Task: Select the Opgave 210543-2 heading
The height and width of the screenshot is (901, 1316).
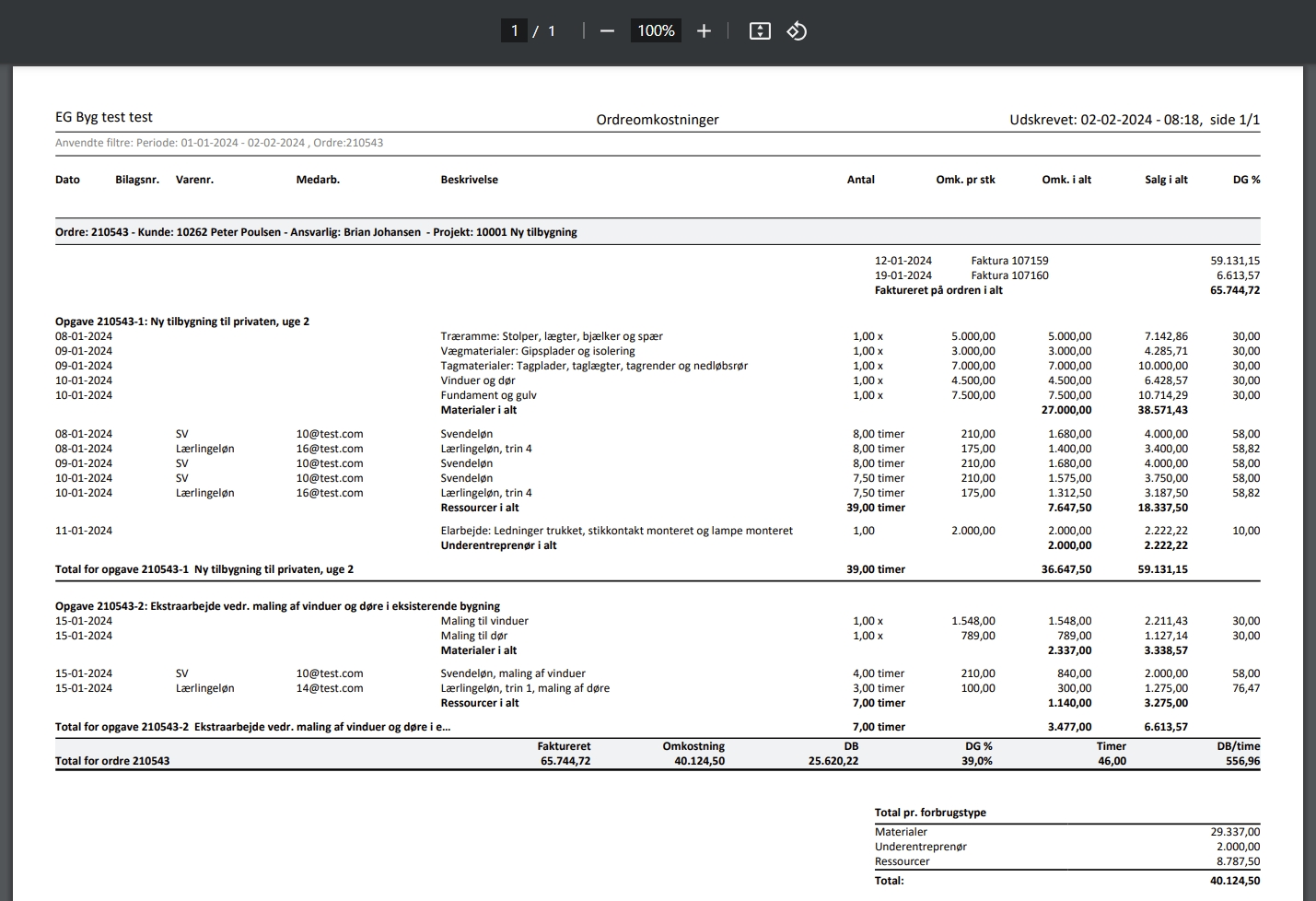Action: coord(277,606)
